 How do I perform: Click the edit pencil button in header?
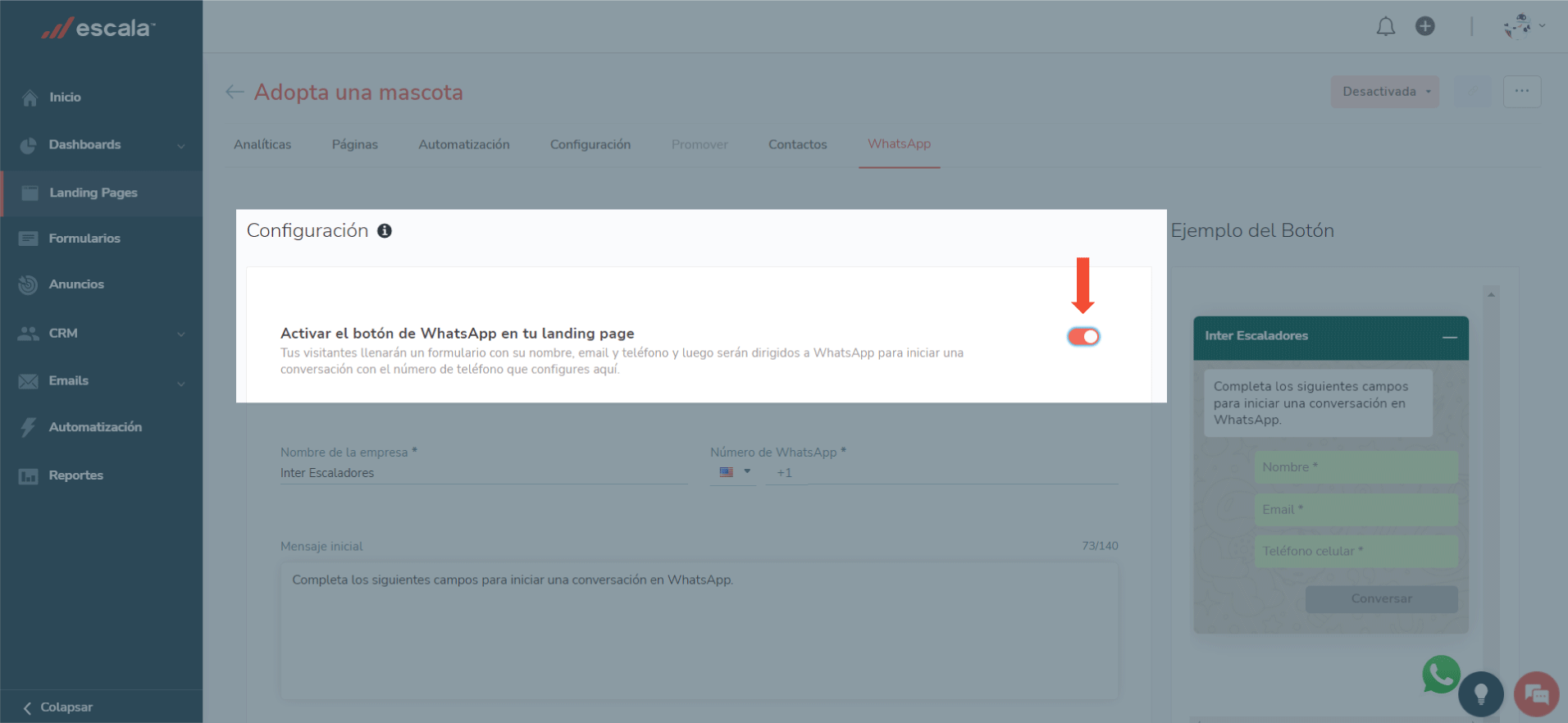tap(1473, 92)
